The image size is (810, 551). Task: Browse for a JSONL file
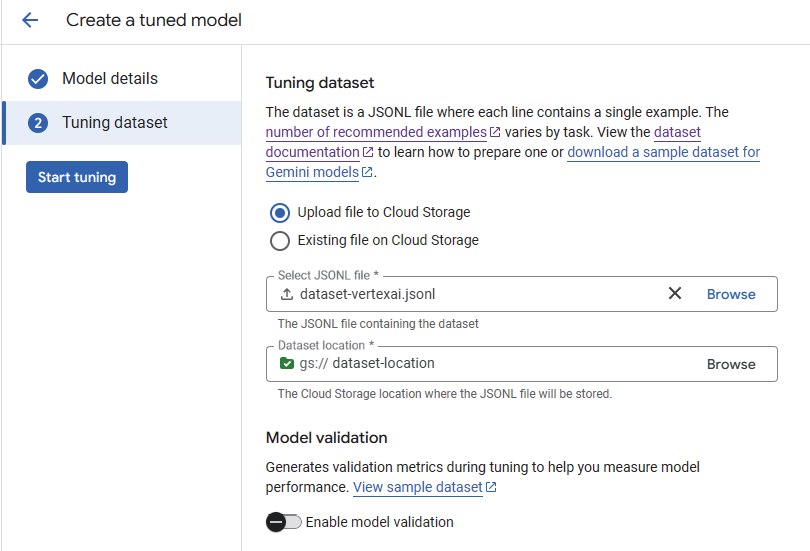731,294
